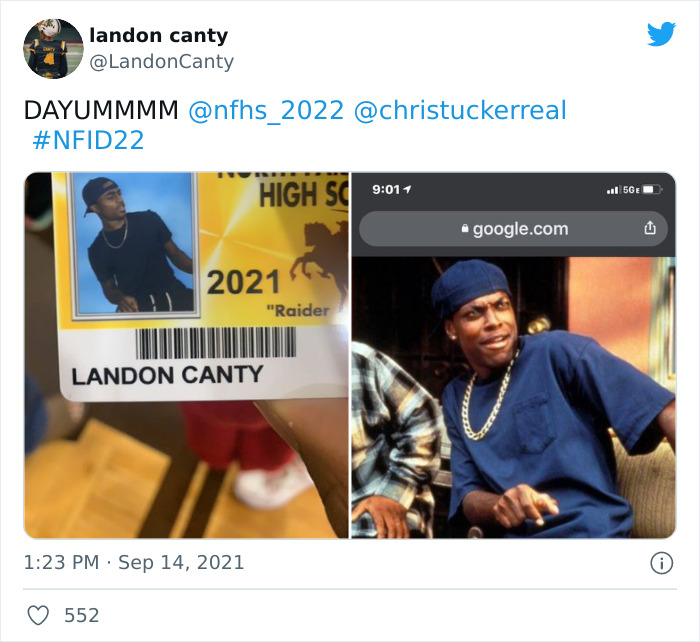Follow the #NFID22 hashtag

[x=88, y=140]
